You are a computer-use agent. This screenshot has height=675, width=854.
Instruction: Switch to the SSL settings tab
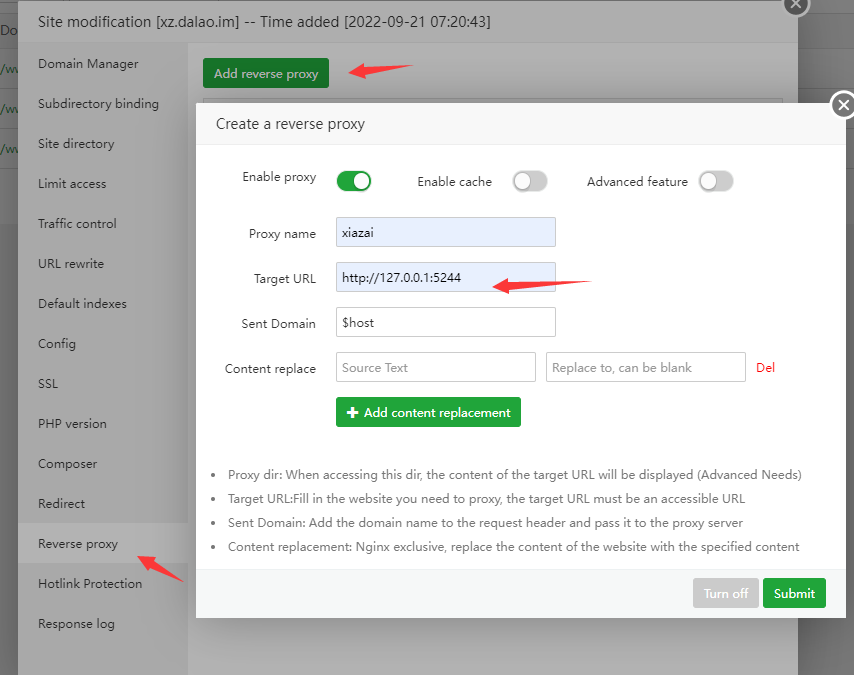tap(48, 384)
